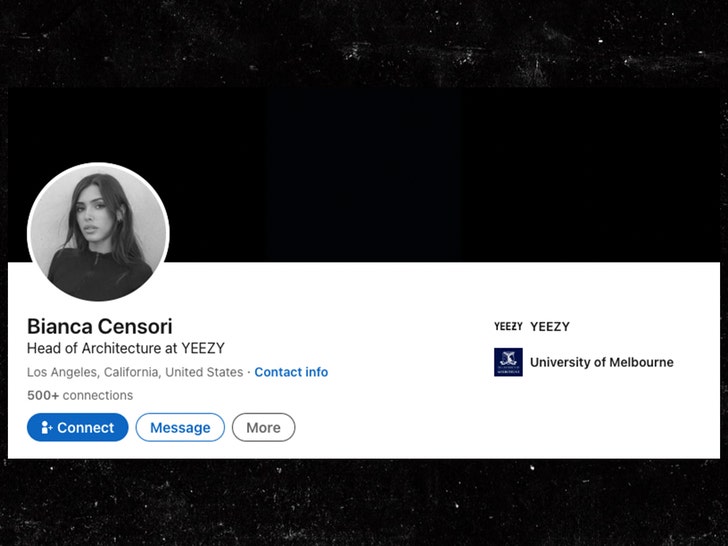Click the YEEZY word in the headline
The width and height of the screenshot is (728, 546).
point(203,348)
